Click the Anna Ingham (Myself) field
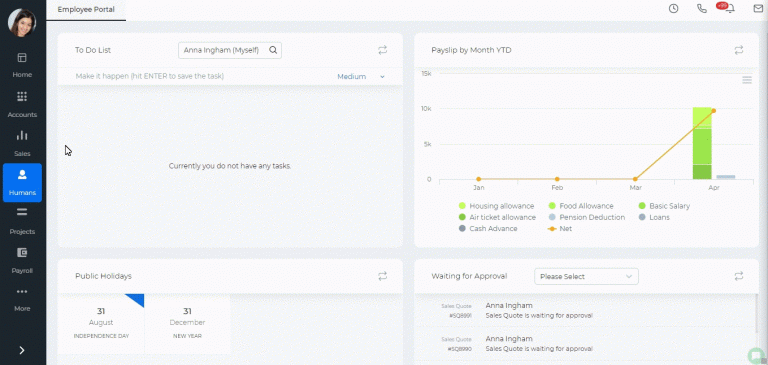This screenshot has height=365, width=768. (230, 50)
